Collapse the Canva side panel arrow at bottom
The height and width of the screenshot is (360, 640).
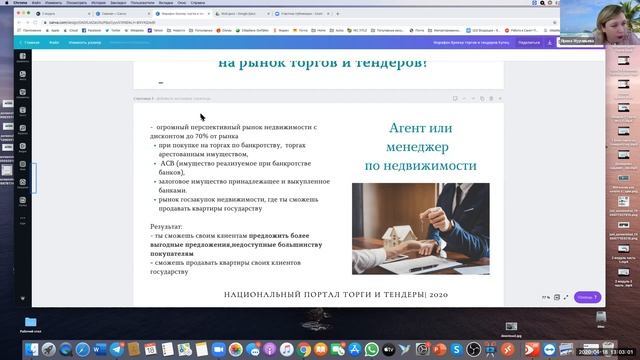point(22,298)
